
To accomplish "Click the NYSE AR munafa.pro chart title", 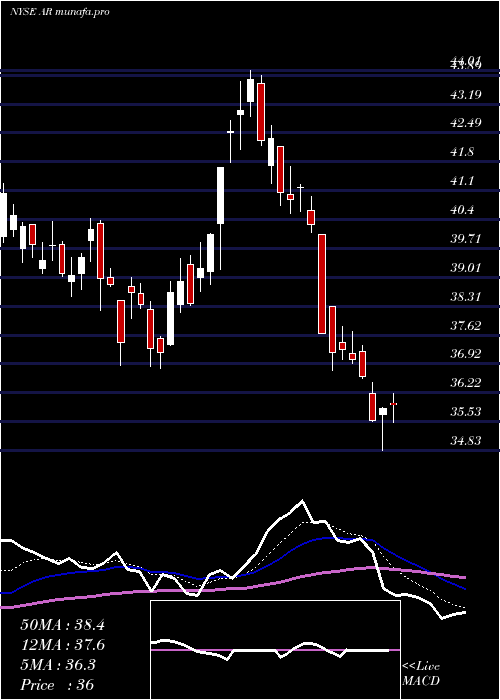I will (x=59, y=12).
